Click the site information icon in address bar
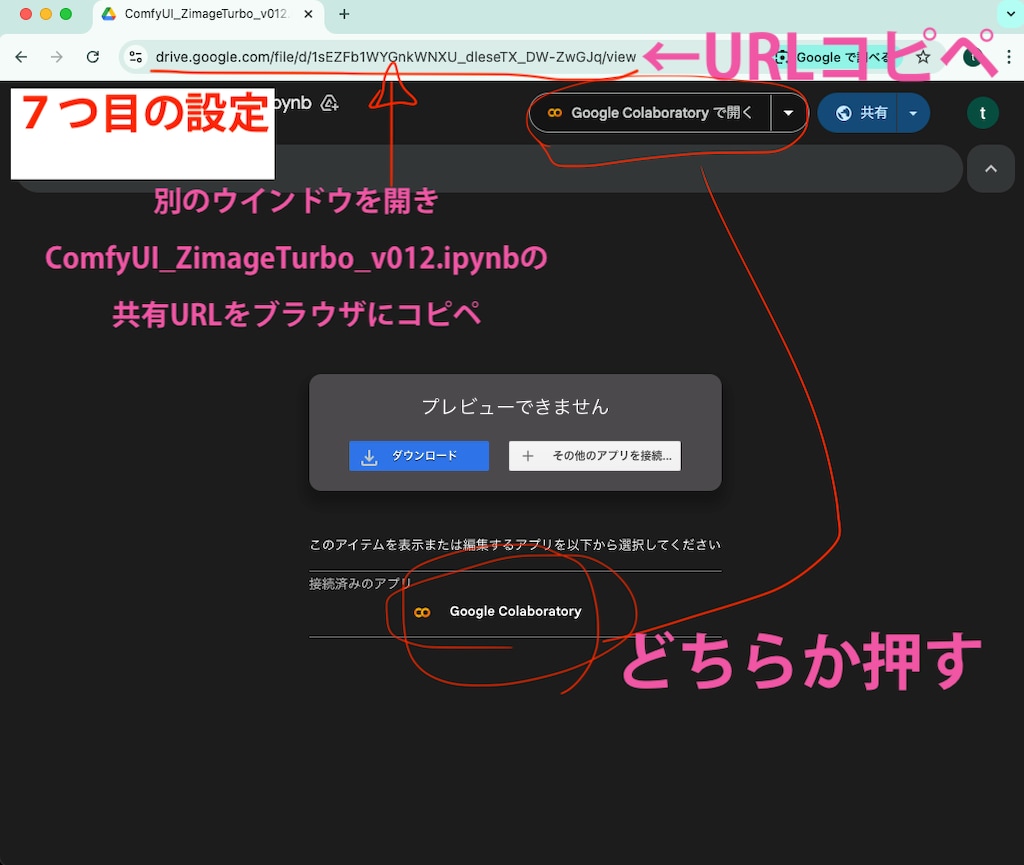1024x865 pixels. click(136, 57)
